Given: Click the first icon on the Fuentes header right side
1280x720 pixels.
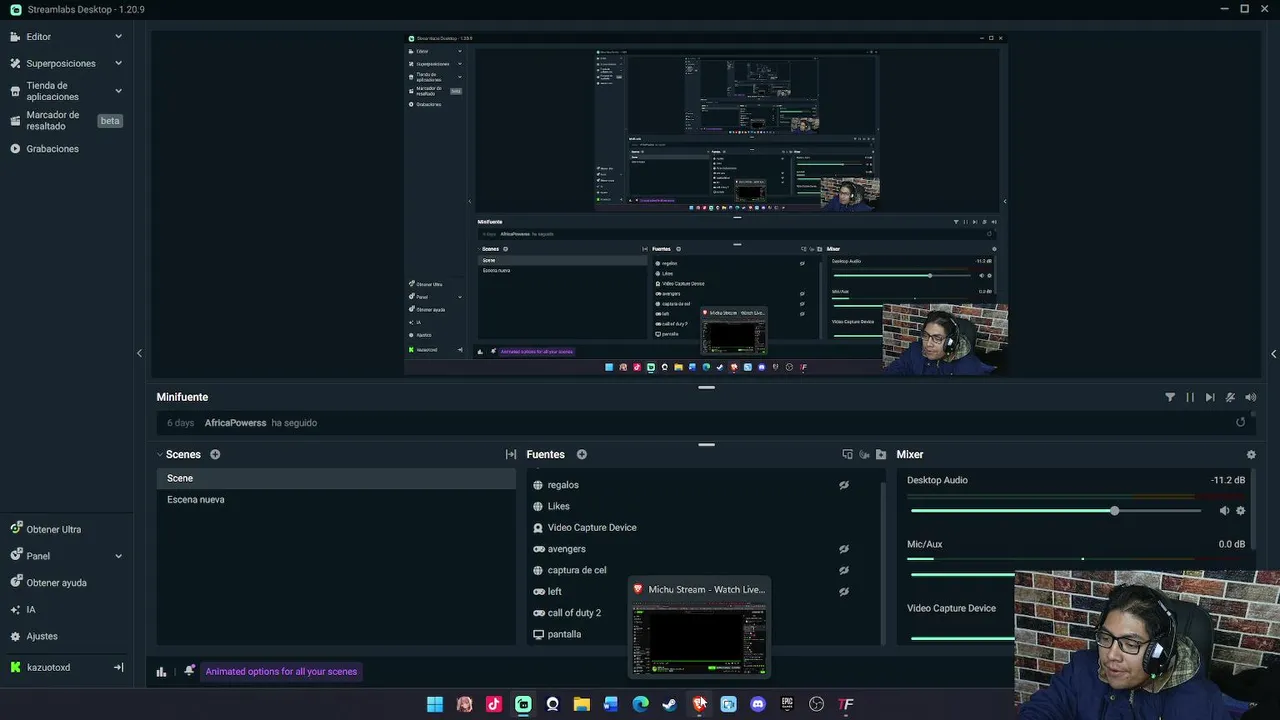Looking at the screenshot, I should pos(848,454).
